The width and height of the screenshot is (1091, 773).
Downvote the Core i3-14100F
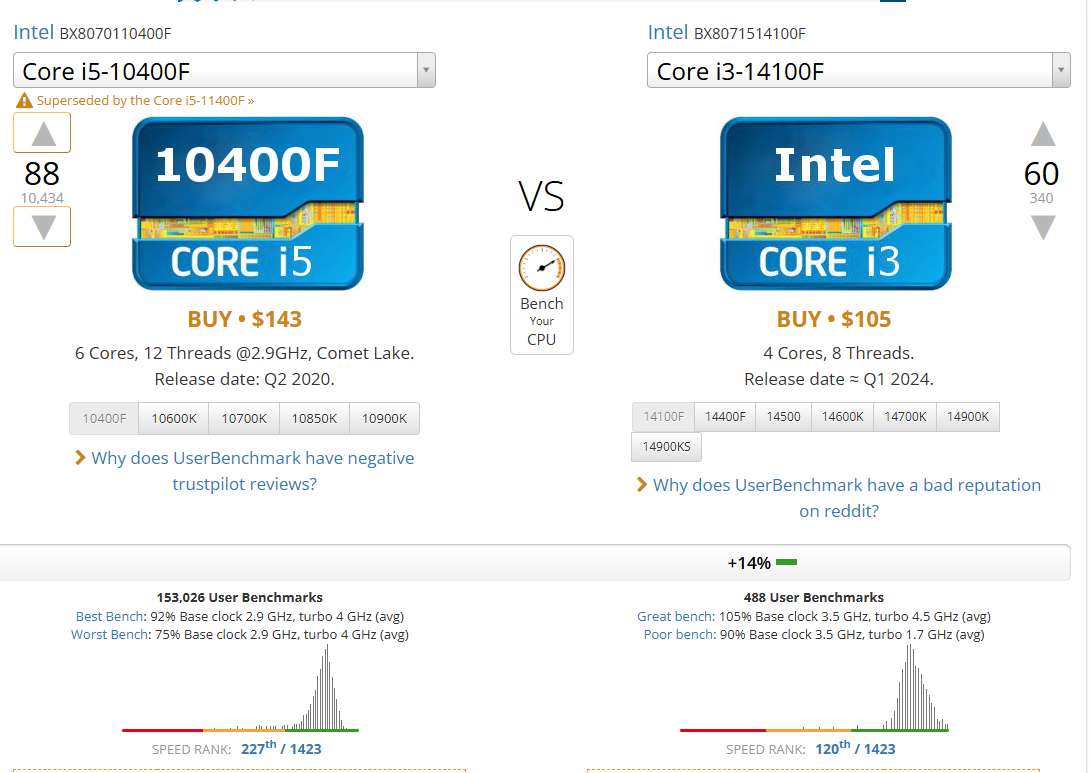point(1043,228)
